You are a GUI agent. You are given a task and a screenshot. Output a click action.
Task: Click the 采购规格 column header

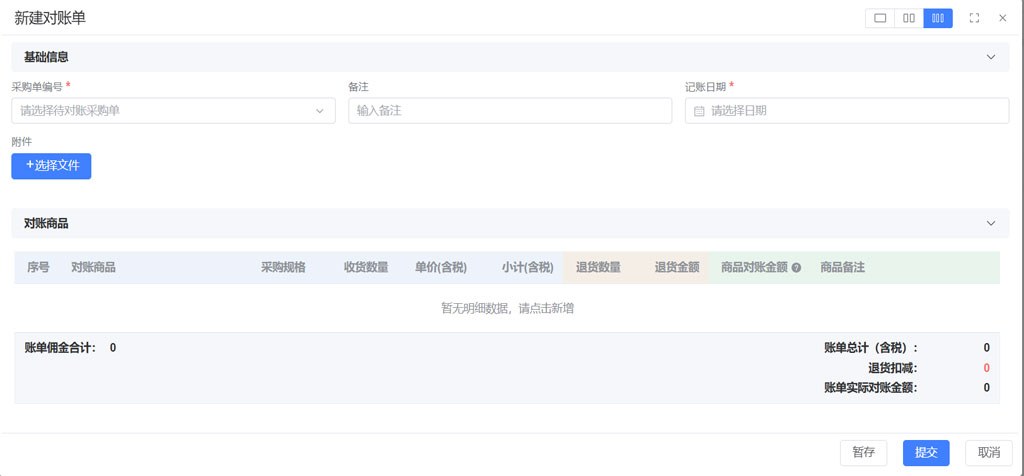[x=283, y=267]
